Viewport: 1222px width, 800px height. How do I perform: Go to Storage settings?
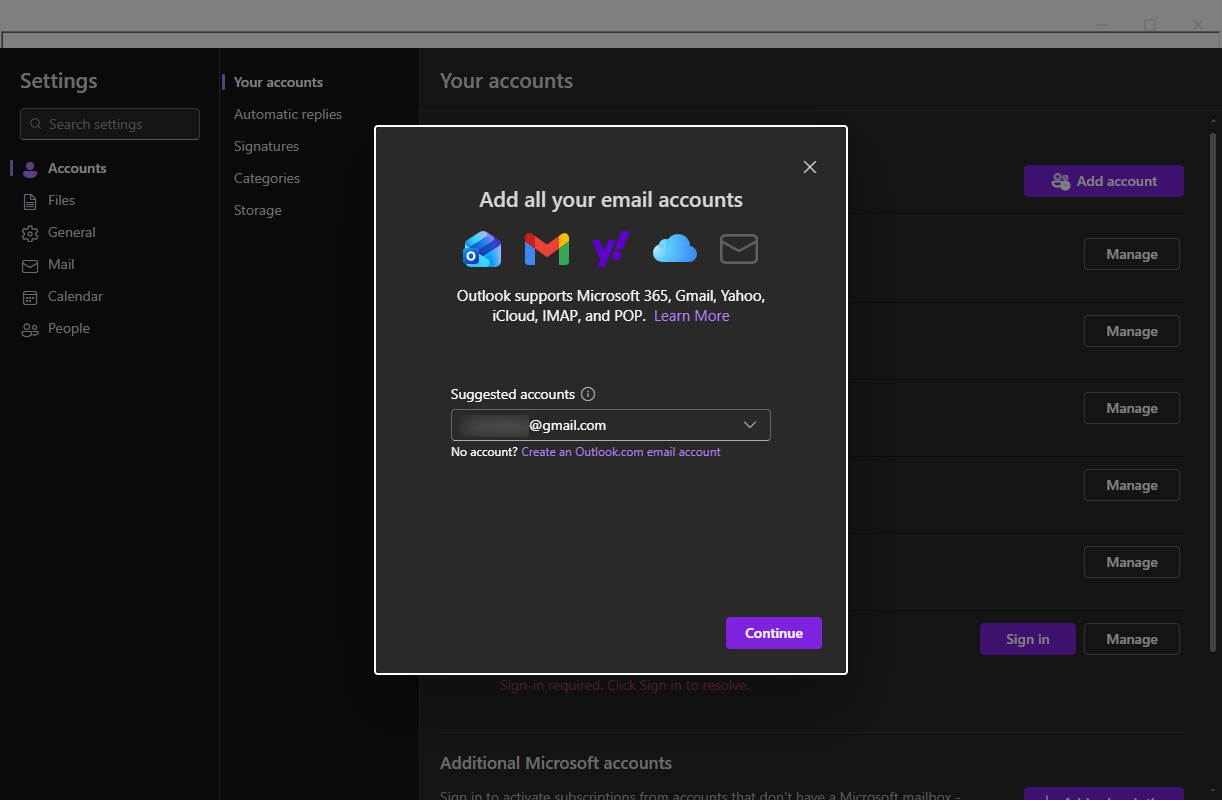[x=258, y=210]
